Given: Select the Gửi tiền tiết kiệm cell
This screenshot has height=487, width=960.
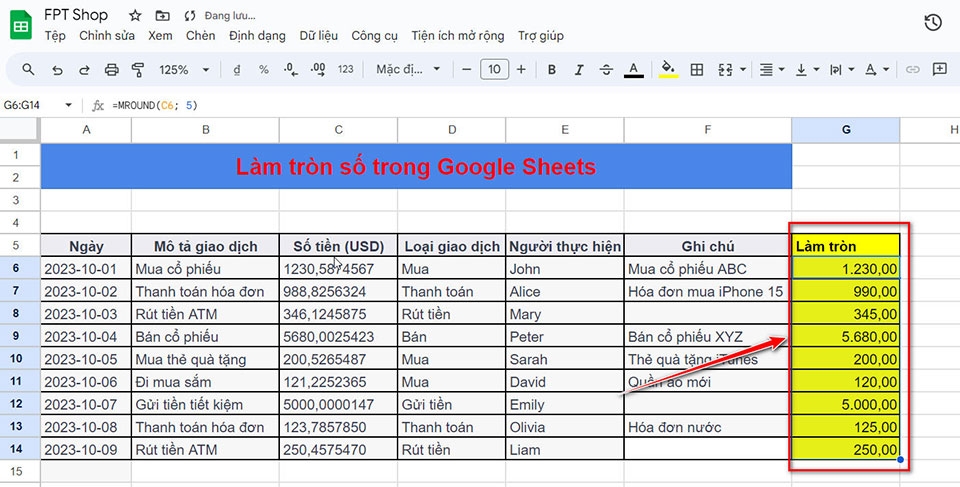Looking at the screenshot, I should [x=205, y=404].
